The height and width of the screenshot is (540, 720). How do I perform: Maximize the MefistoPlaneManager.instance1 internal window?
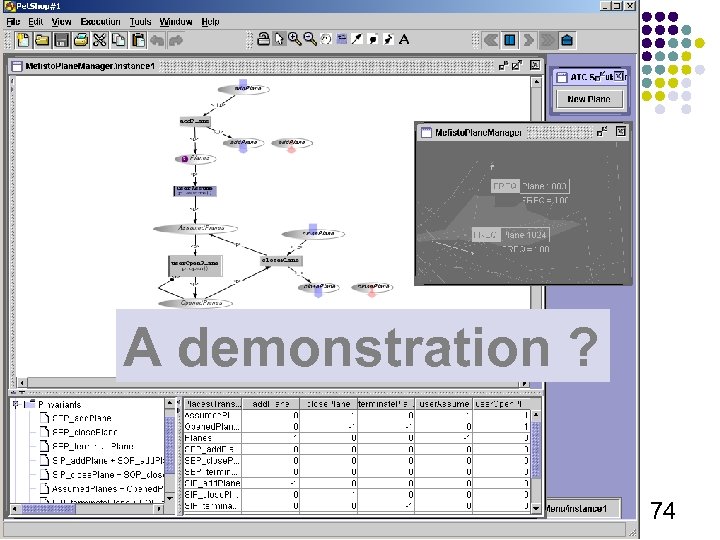(x=517, y=66)
